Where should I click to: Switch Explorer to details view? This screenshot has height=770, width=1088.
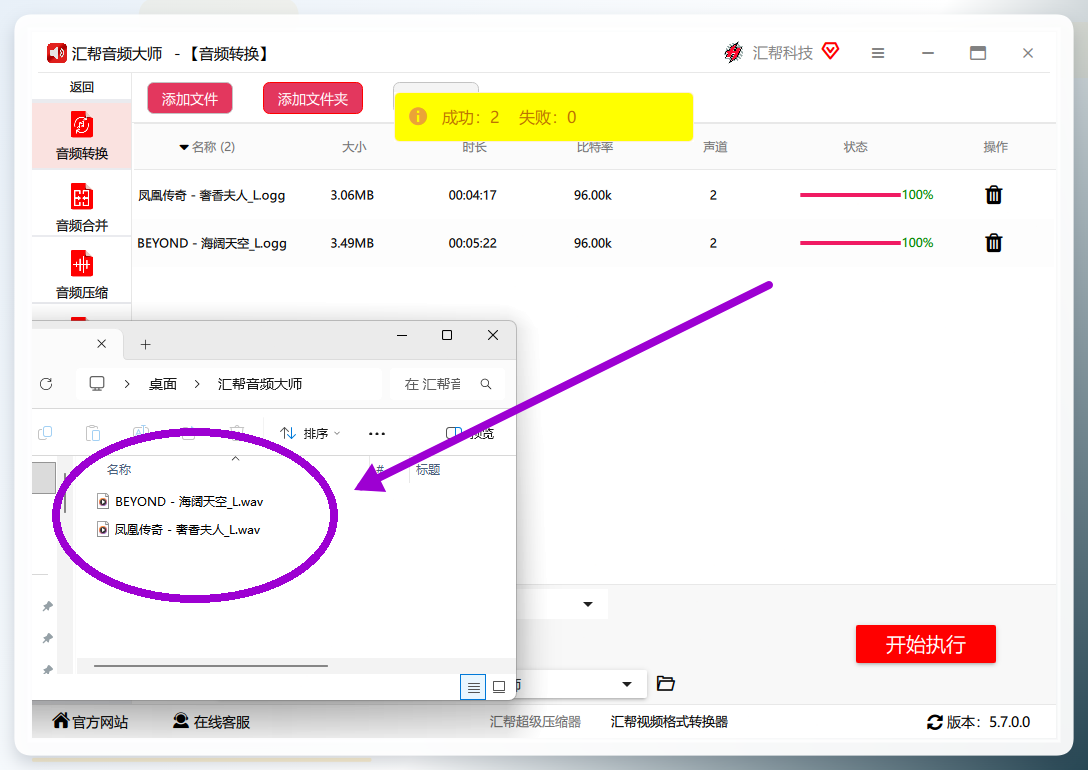click(x=473, y=687)
